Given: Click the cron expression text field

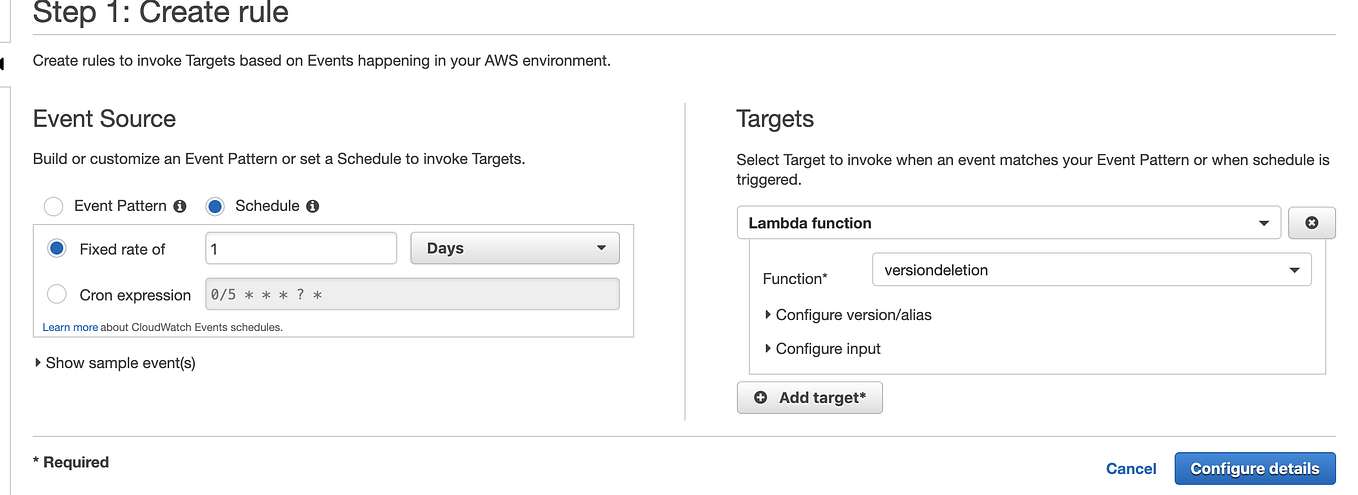Looking at the screenshot, I should (x=412, y=294).
